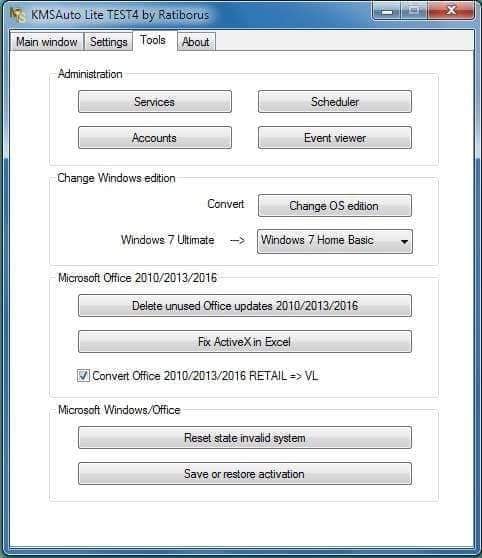
Task: Minimize the KMSAuto Lite window
Action: [386, 10]
